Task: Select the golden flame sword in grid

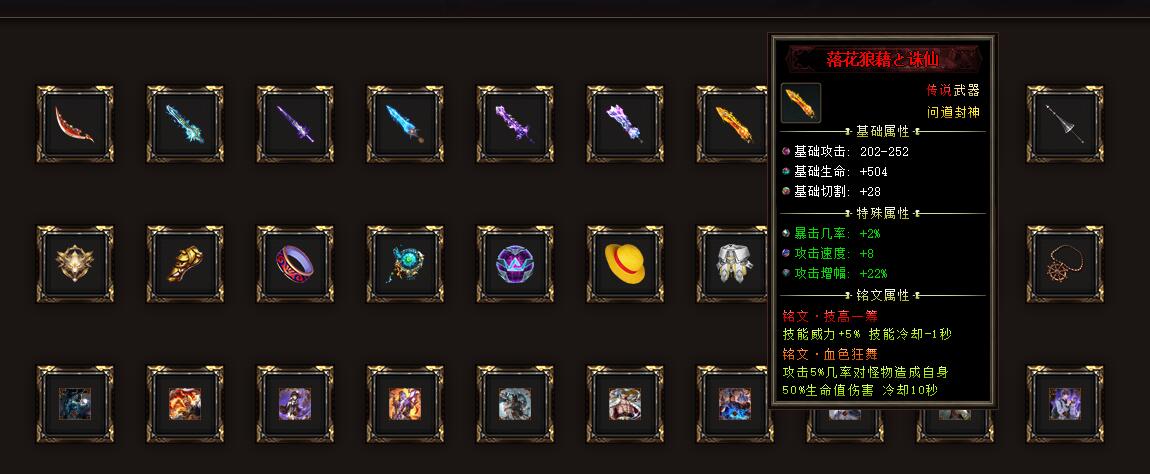Action: (x=733, y=124)
